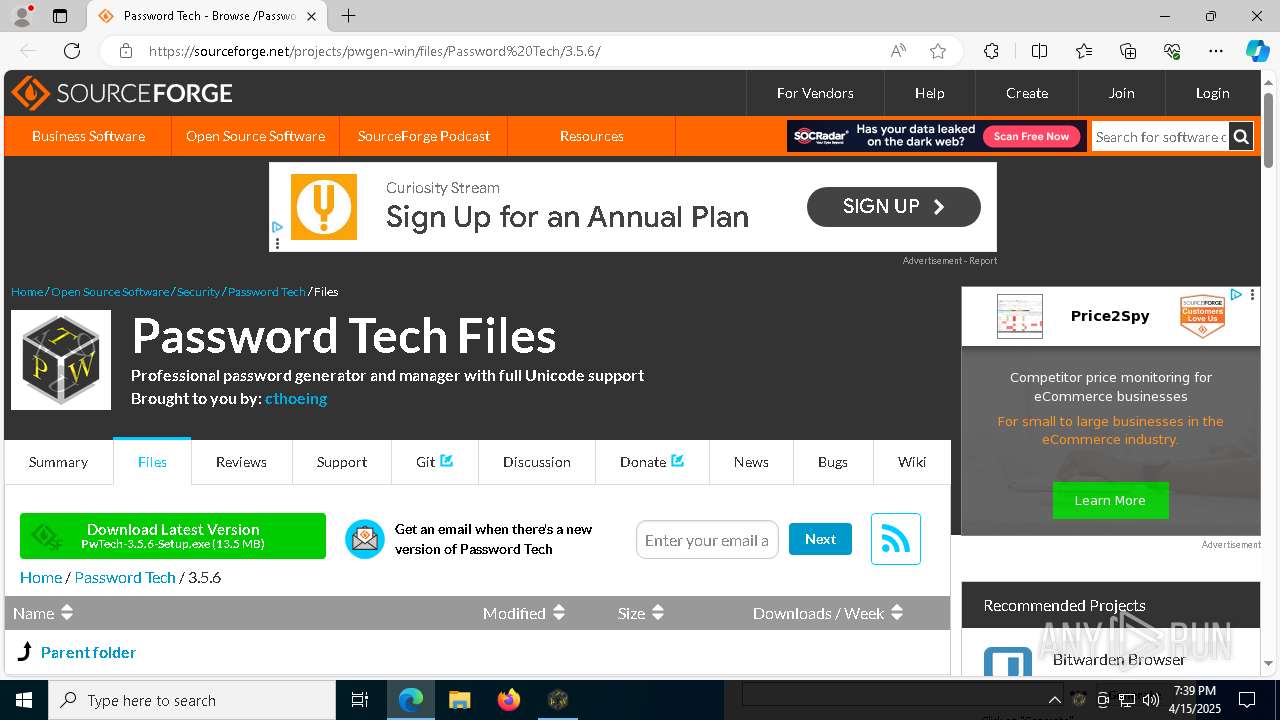Sort files by Name
This screenshot has height=720, width=1280.
(43, 613)
